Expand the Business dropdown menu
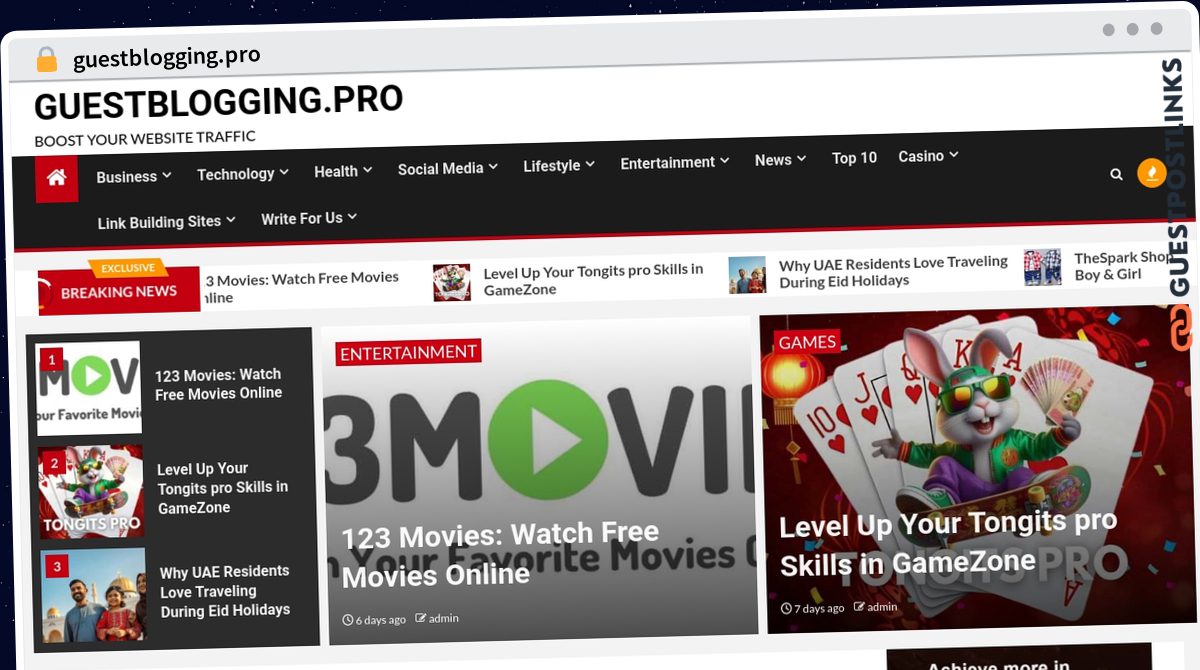Viewport: 1200px width, 670px height. 133,177
